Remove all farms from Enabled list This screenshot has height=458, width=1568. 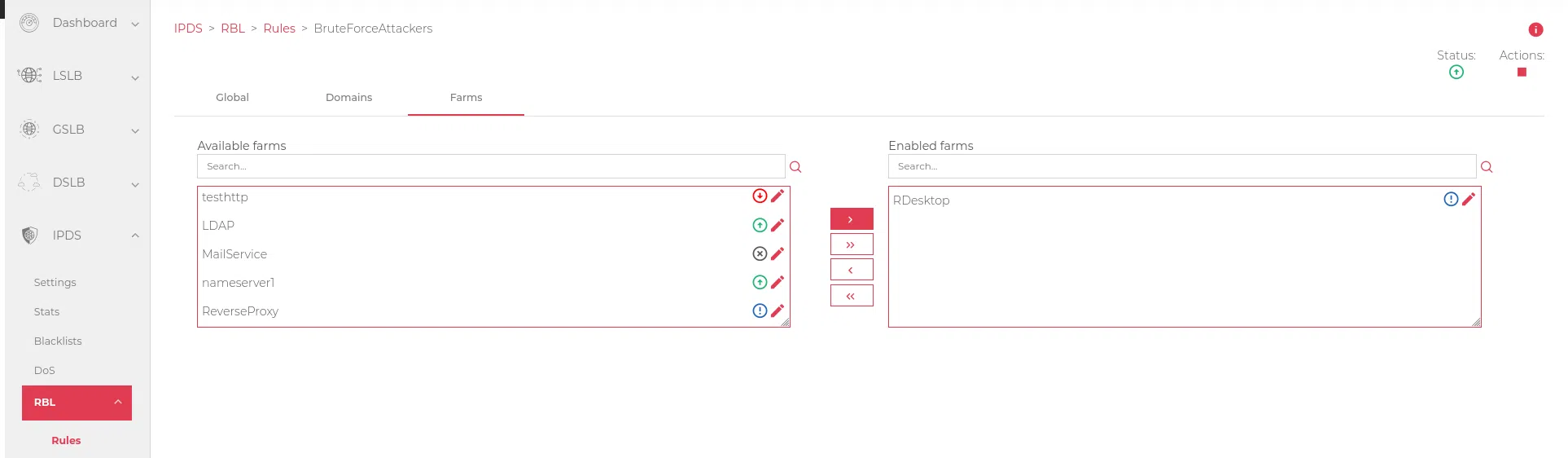pyautogui.click(x=852, y=296)
